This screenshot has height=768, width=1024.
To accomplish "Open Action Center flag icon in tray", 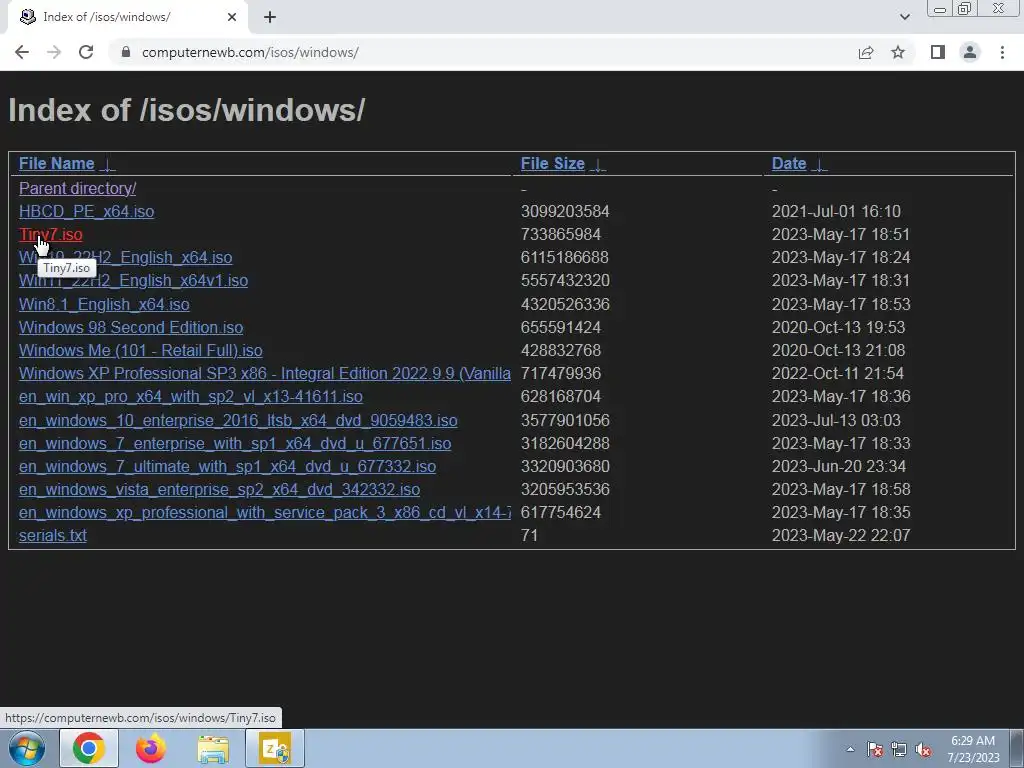I will pyautogui.click(x=875, y=749).
